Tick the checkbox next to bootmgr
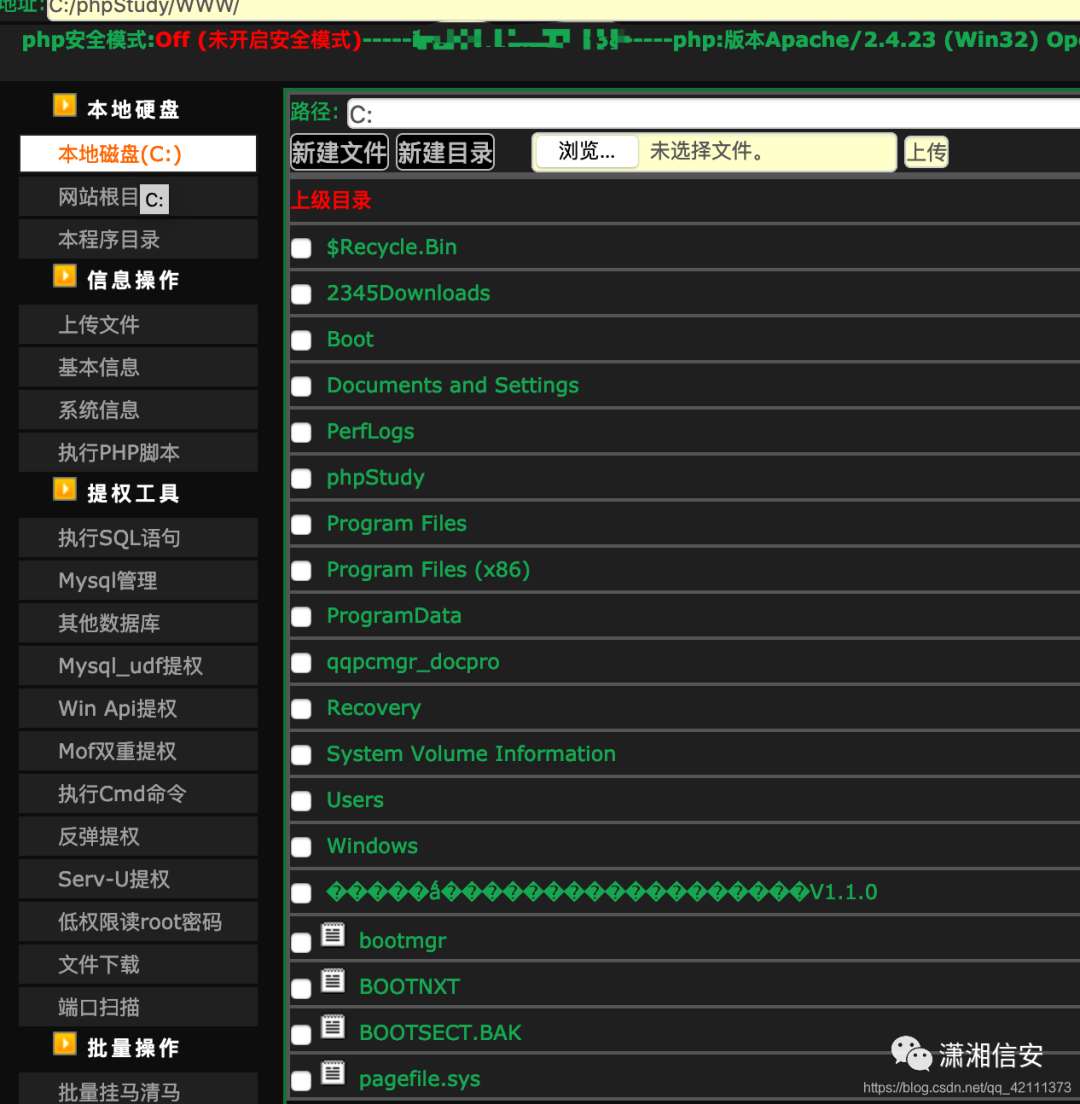 [x=301, y=942]
